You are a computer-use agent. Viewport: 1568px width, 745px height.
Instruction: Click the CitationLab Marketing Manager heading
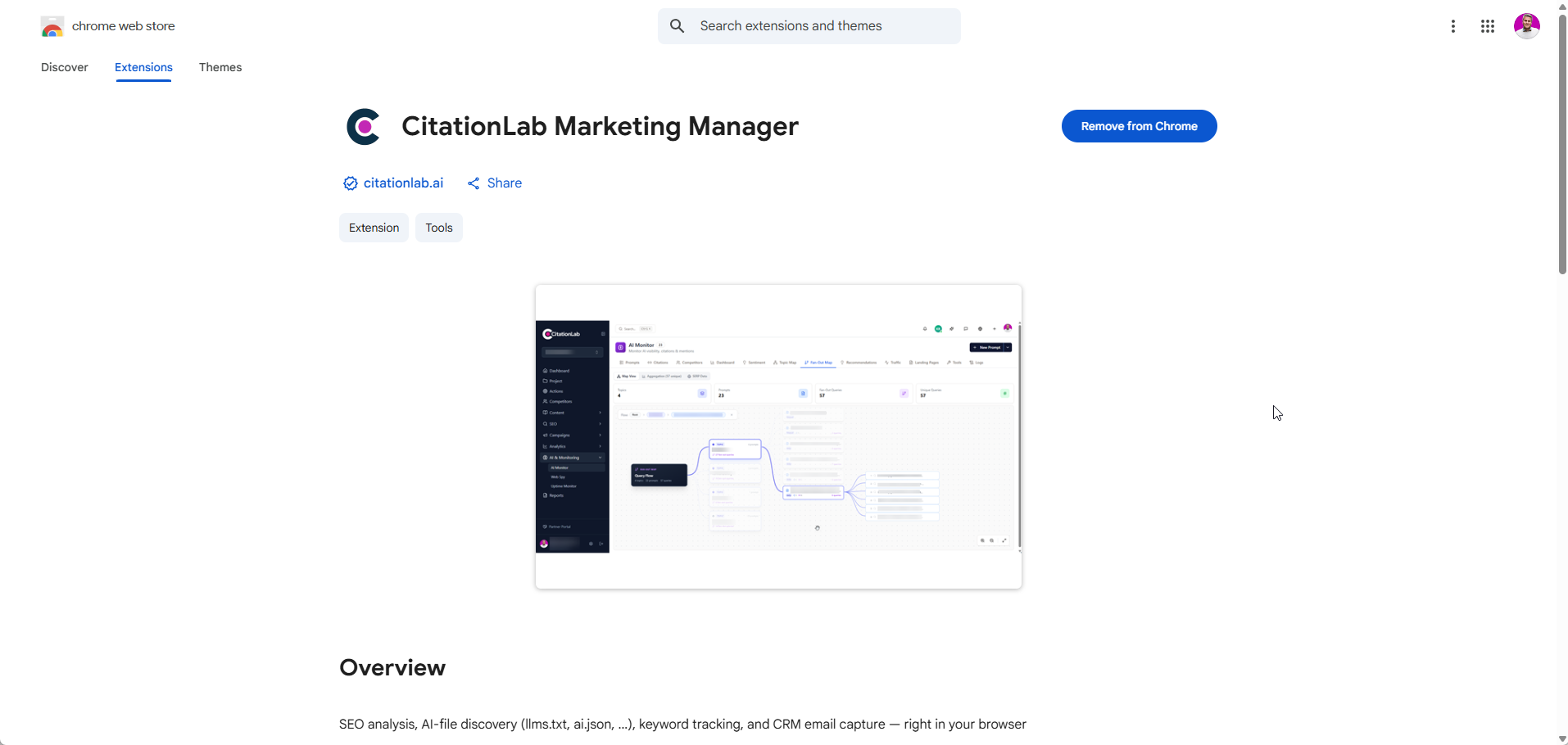point(600,126)
